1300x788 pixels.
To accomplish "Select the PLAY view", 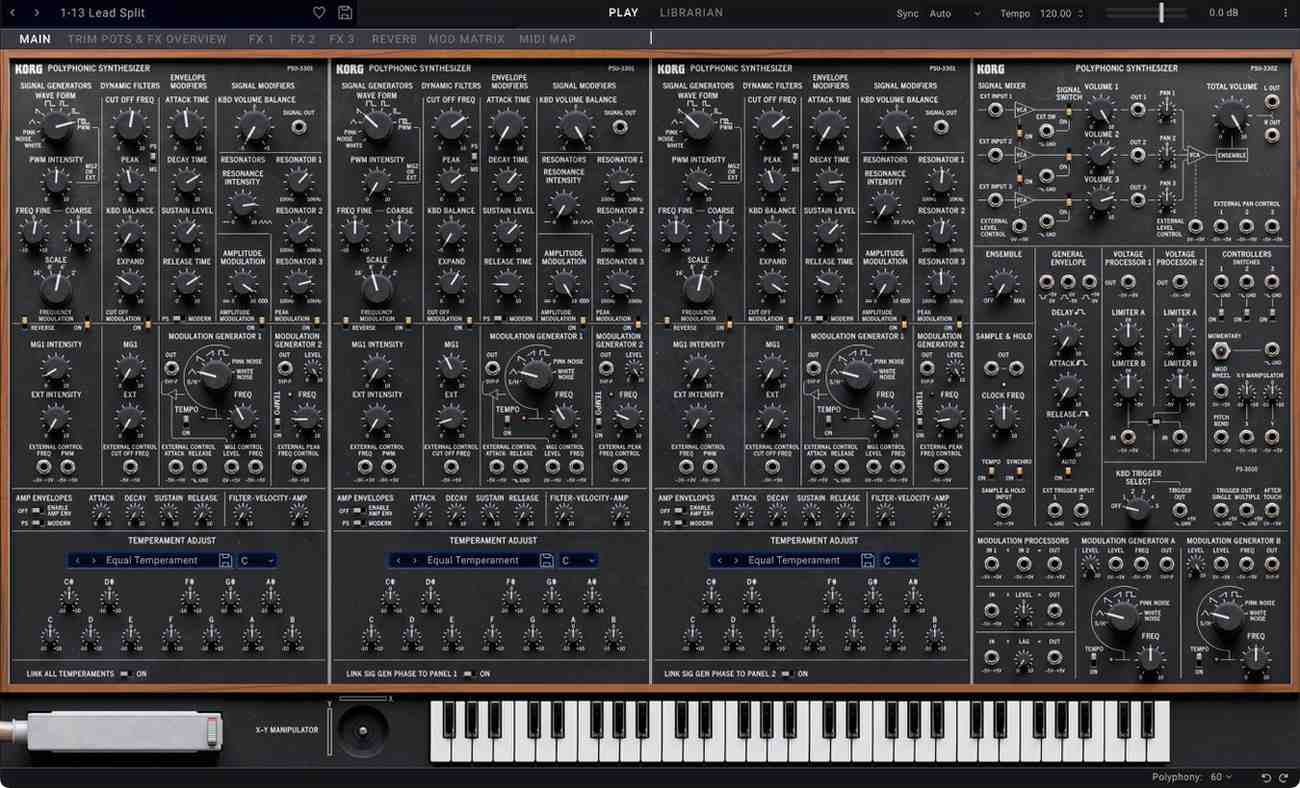I will tap(623, 12).
